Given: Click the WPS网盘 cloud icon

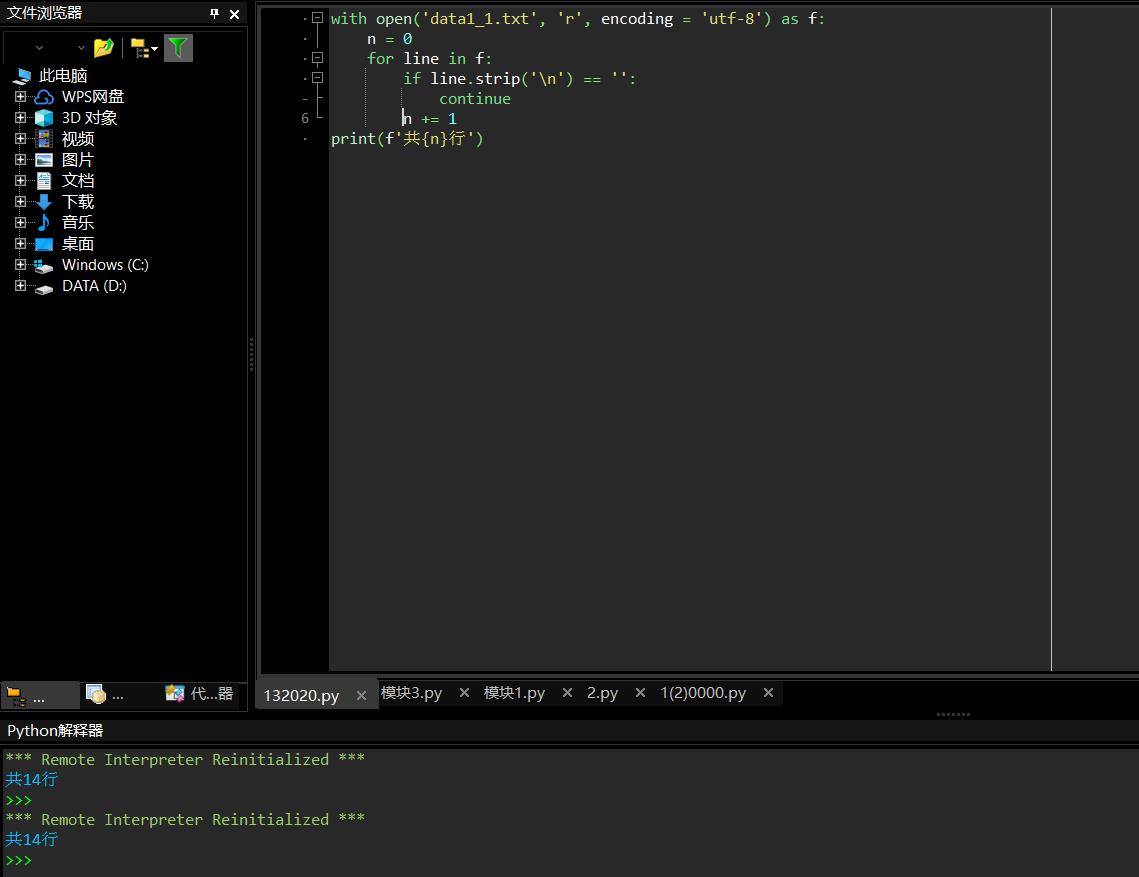Looking at the screenshot, I should [44, 97].
